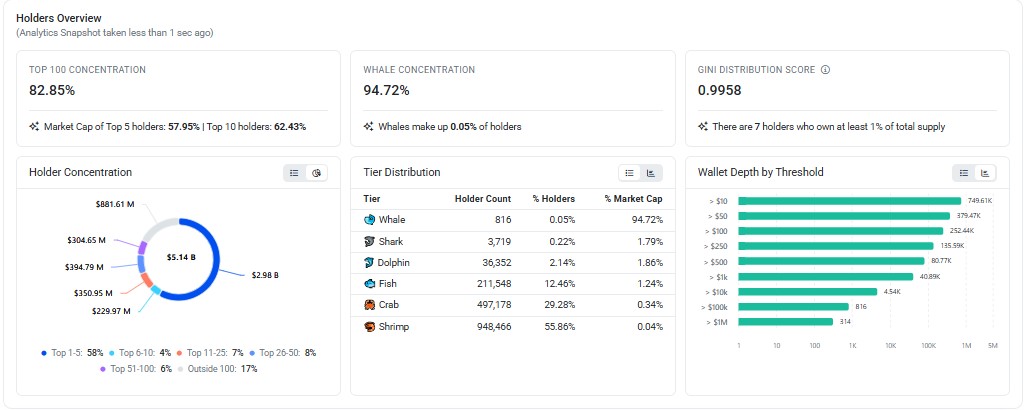Screen dimensions: 1027x410
Task: Click the $5.14 B donut center value
Action: click(x=180, y=257)
